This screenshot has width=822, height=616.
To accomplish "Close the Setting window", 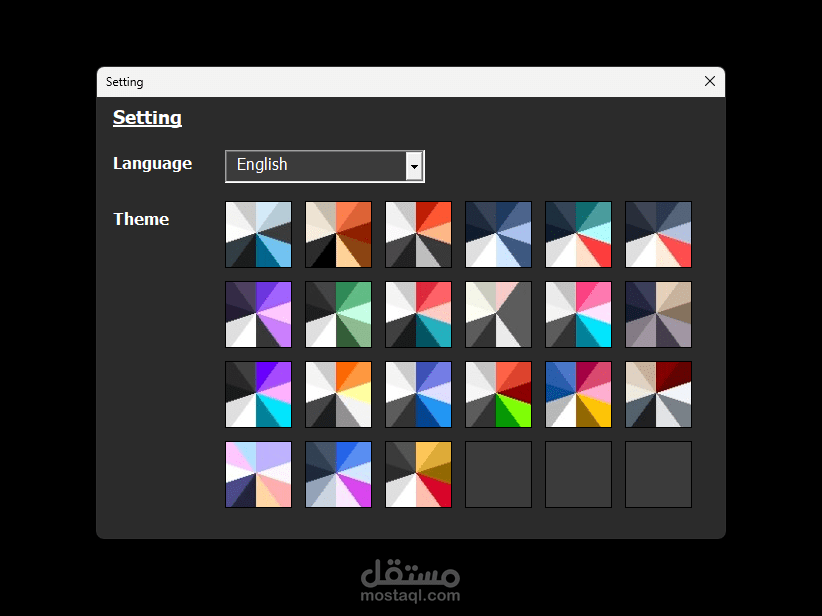I will [710, 81].
